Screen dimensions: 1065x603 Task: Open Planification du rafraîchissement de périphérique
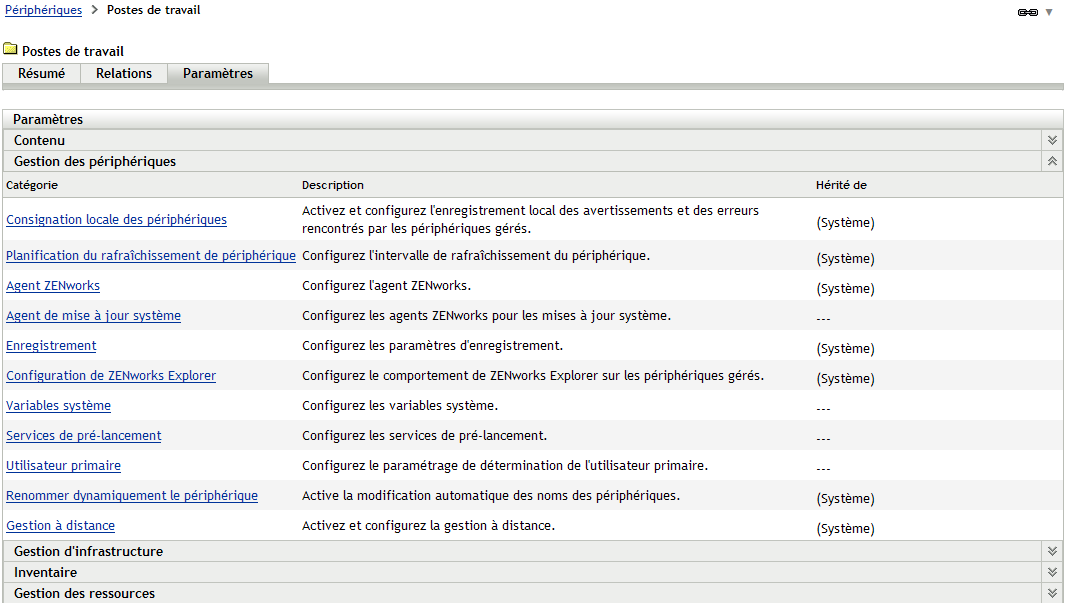151,255
